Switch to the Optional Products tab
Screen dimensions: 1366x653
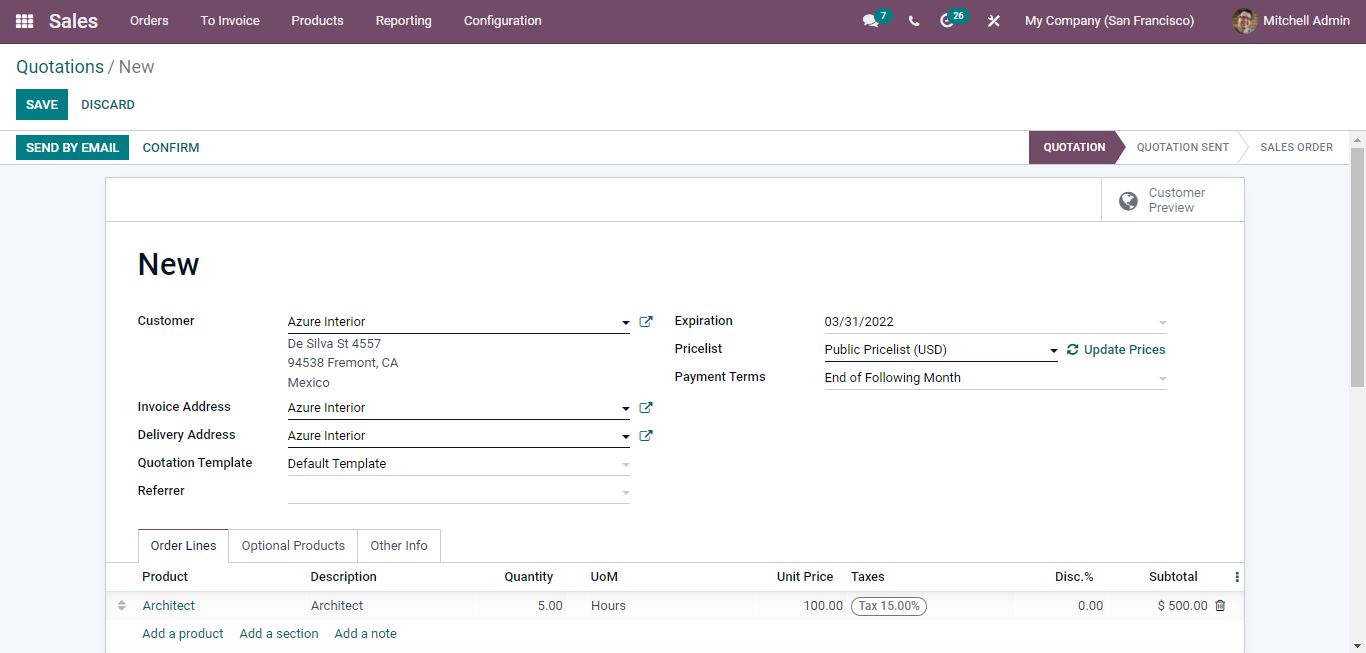click(x=293, y=546)
